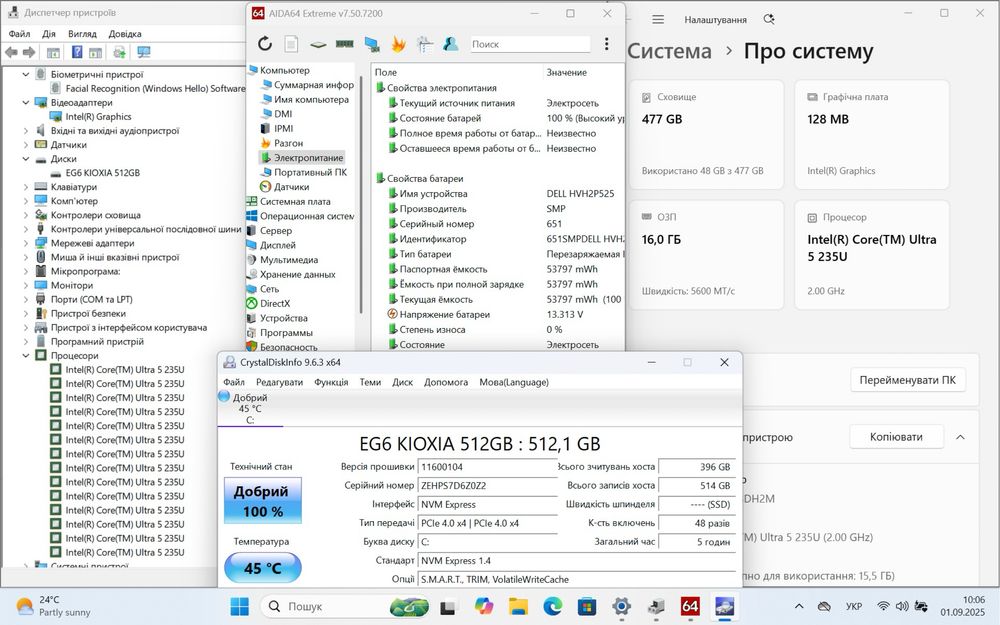Expand the Монітори node
Screen dimensions: 1000x625
pyautogui.click(x=26, y=285)
